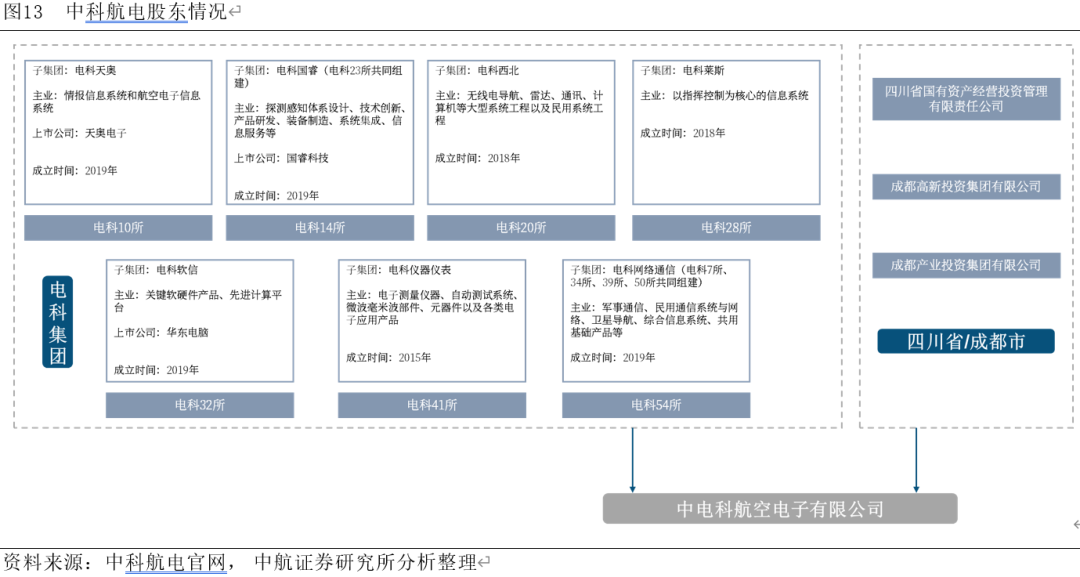The image size is (1080, 577).
Task: Click 成立时间：2018年 in the 电科西北 card
Action: (x=477, y=158)
